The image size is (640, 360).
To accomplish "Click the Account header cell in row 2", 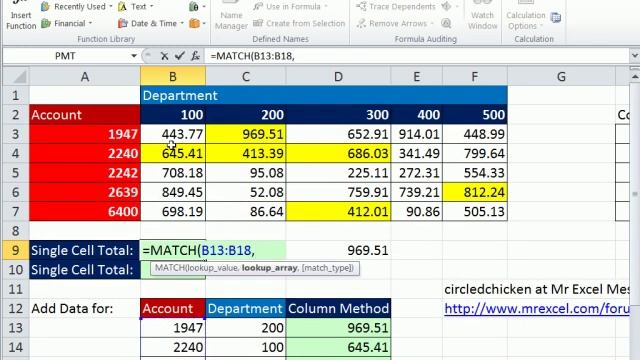I will [x=84, y=115].
